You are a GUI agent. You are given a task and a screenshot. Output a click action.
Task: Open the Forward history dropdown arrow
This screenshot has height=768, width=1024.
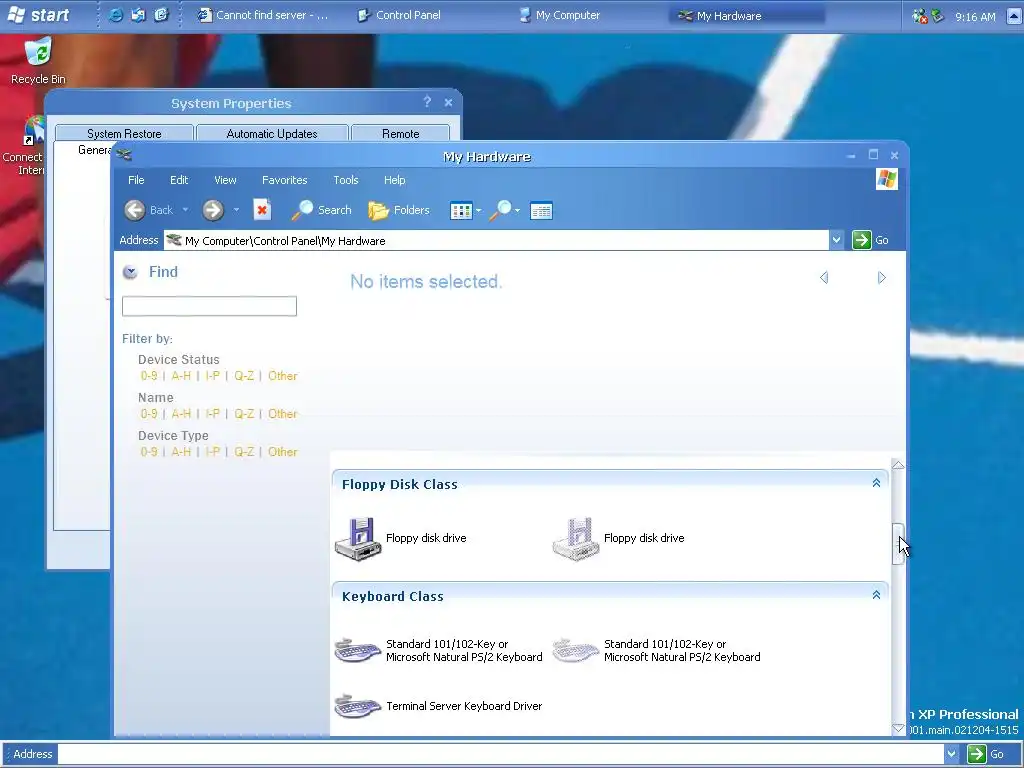click(x=236, y=210)
